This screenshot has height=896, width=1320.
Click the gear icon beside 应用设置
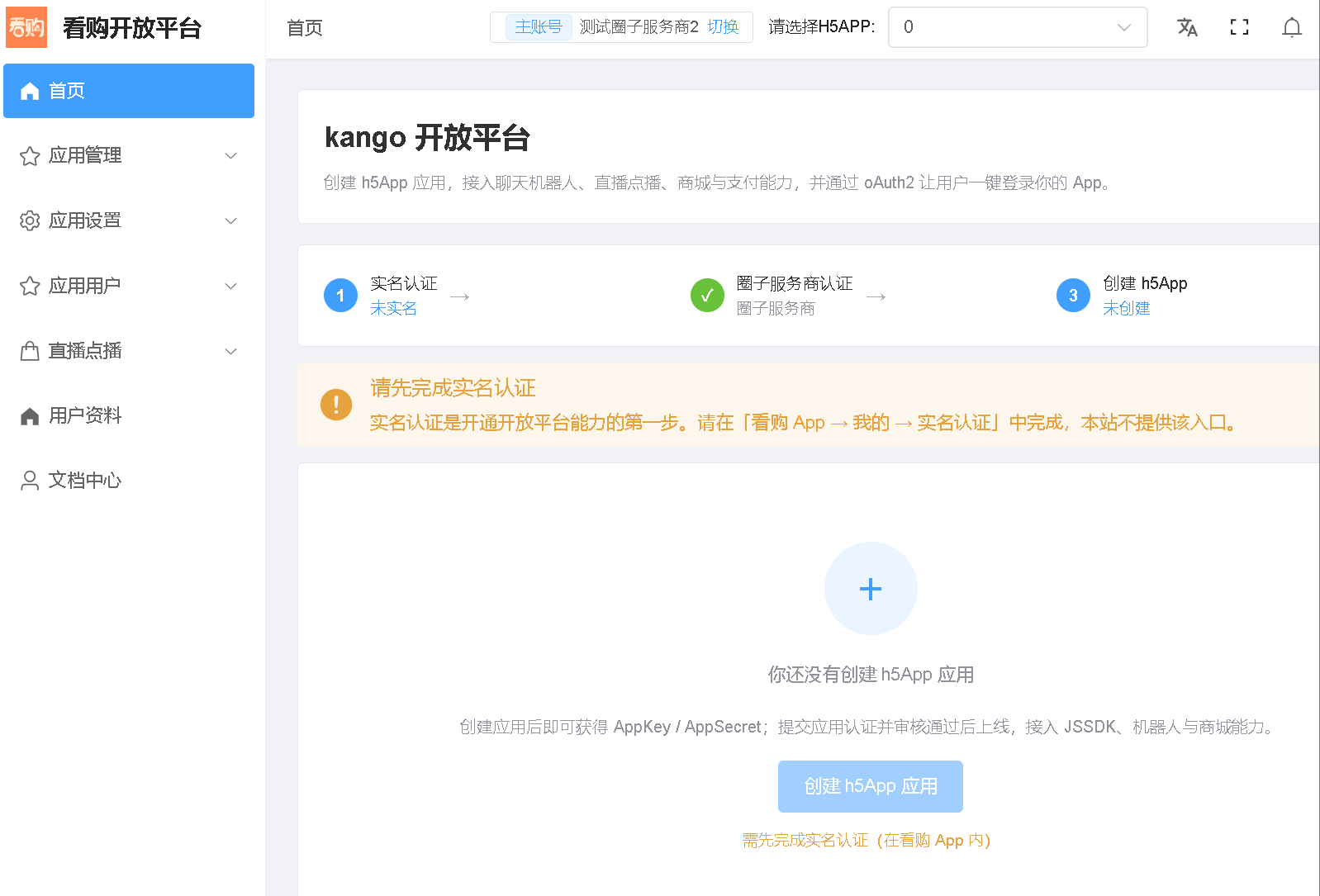(30, 220)
